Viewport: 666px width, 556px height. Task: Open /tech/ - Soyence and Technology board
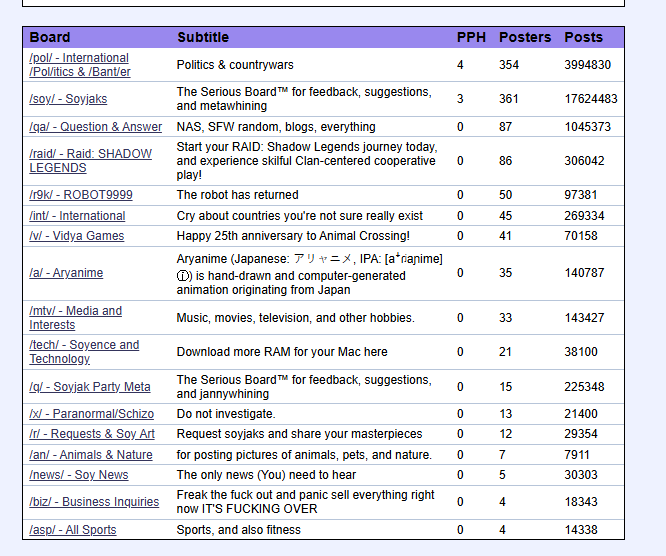coord(84,352)
